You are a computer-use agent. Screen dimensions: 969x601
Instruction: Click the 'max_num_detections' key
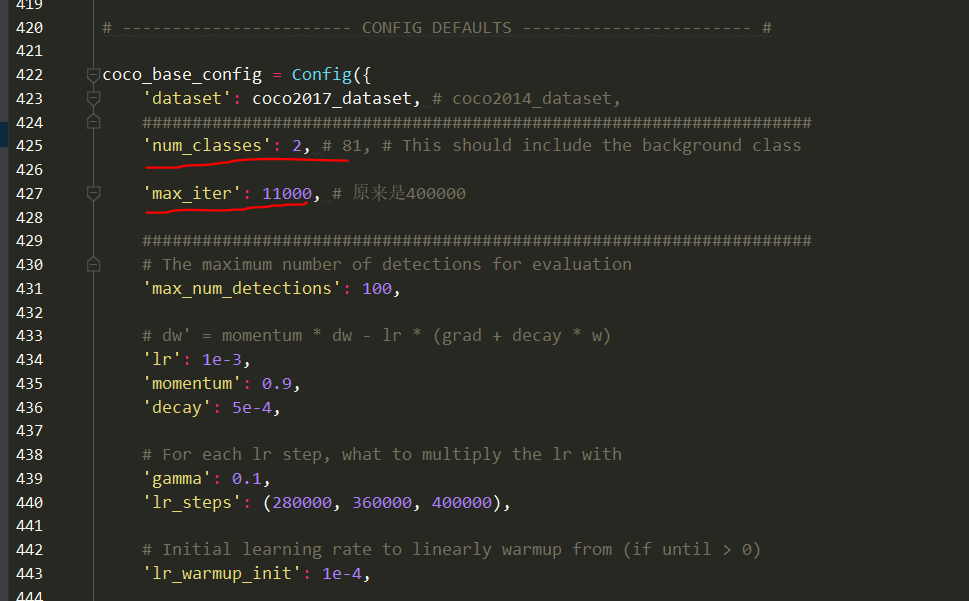click(x=242, y=288)
